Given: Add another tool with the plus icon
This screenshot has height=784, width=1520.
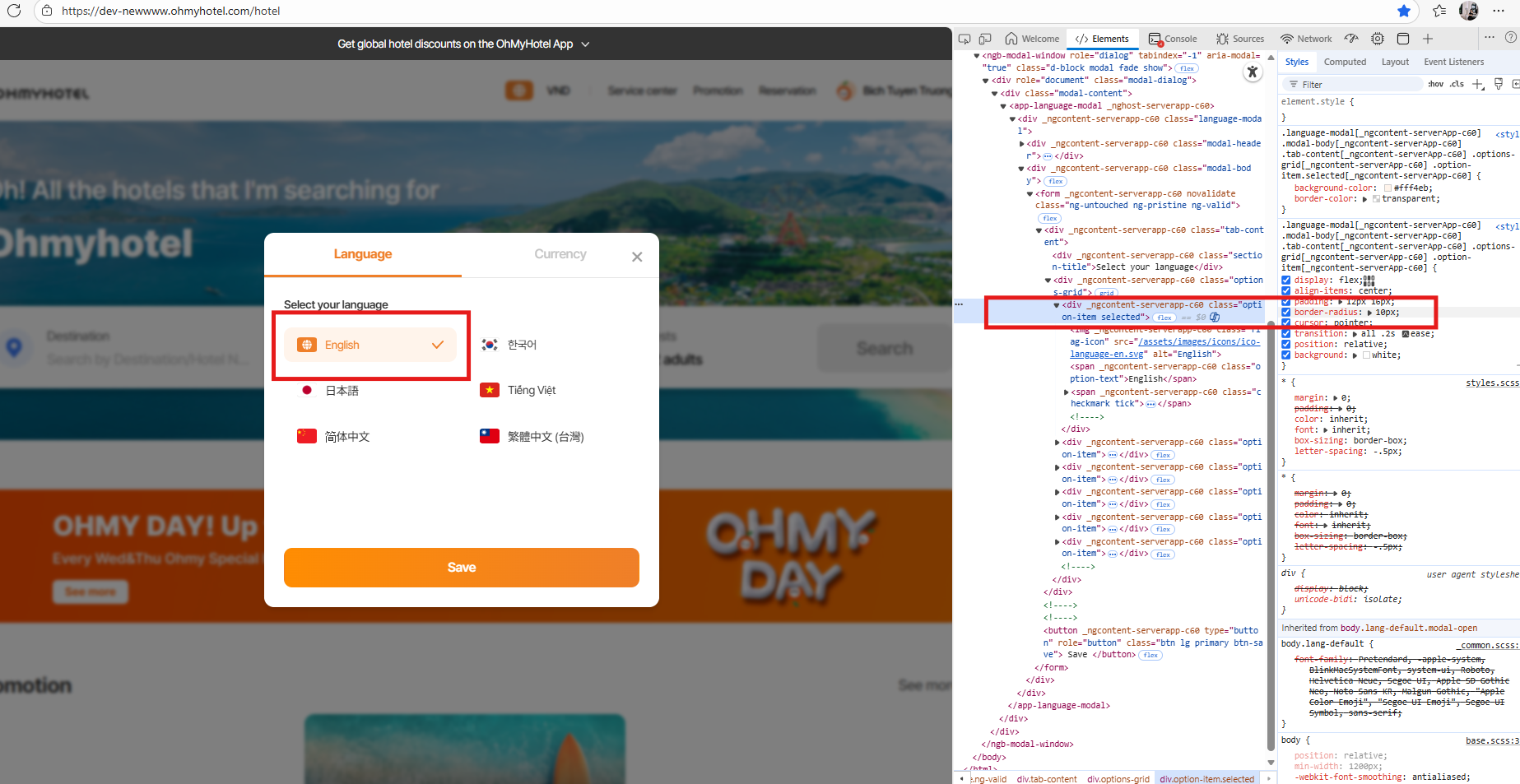Looking at the screenshot, I should click(x=1428, y=39).
